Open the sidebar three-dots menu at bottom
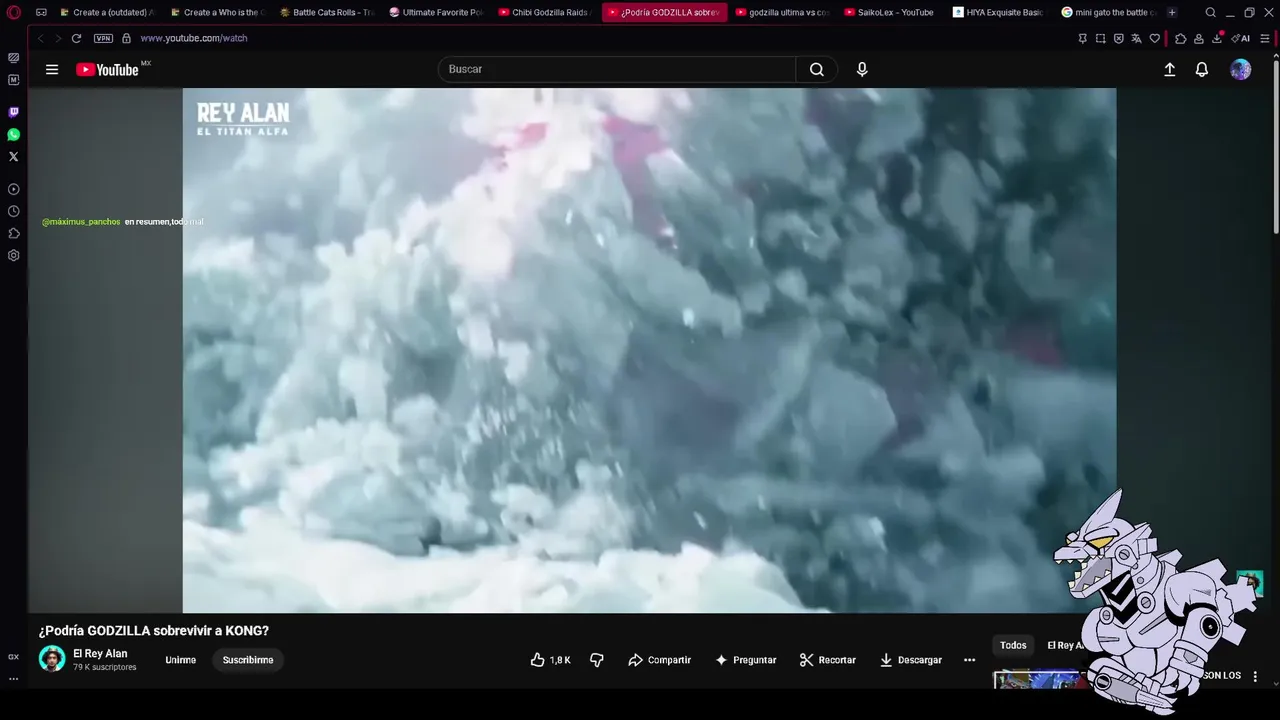 click(14, 678)
